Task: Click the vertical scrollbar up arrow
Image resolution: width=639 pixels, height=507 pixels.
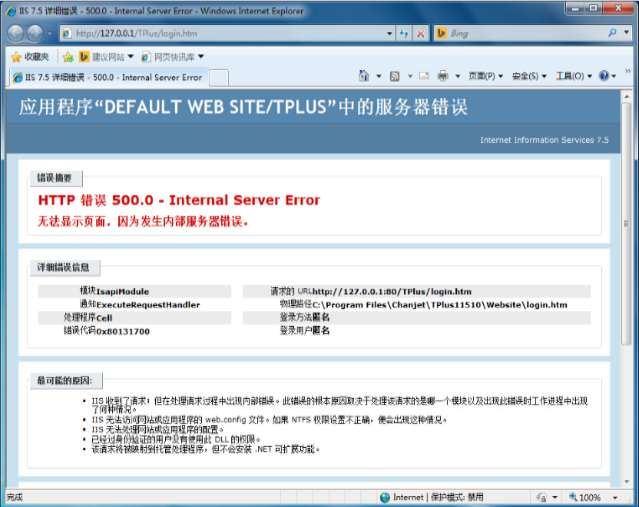Action: click(626, 96)
